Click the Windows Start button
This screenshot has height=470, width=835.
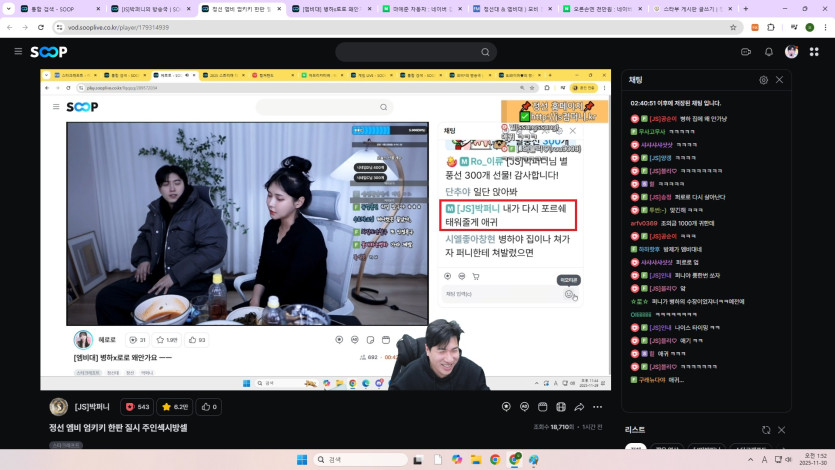[301, 460]
